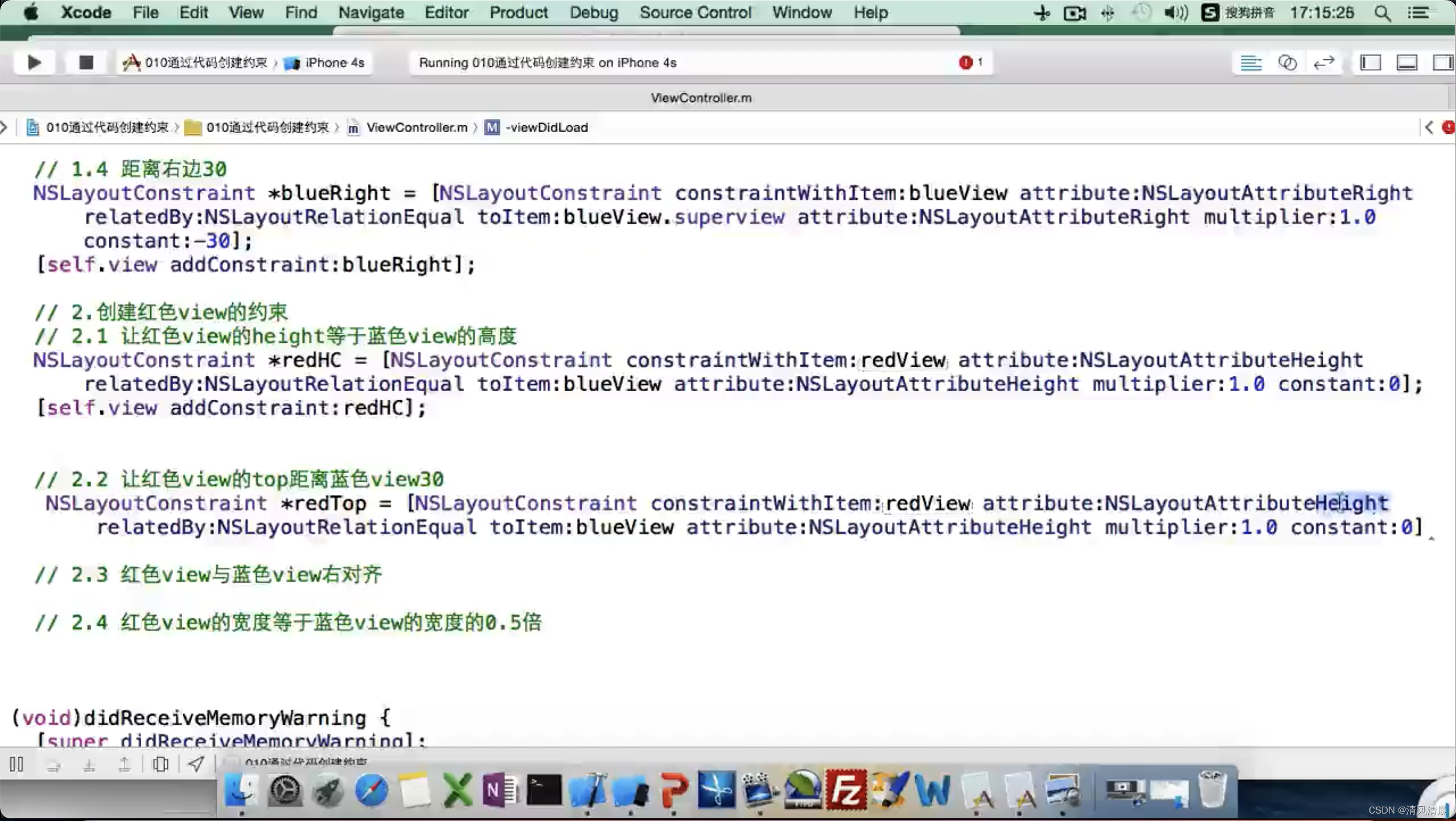The image size is (1456, 821).
Task: Click the comment // 2.3 红色view与蓝色view右对齐
Action: pos(208,574)
